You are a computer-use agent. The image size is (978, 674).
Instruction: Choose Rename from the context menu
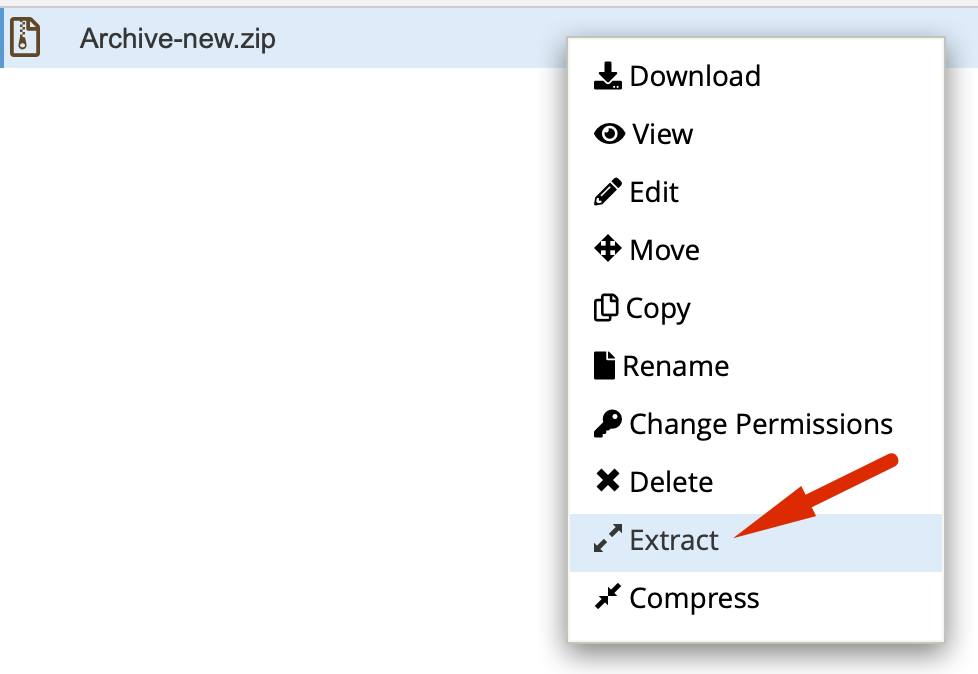pos(675,366)
